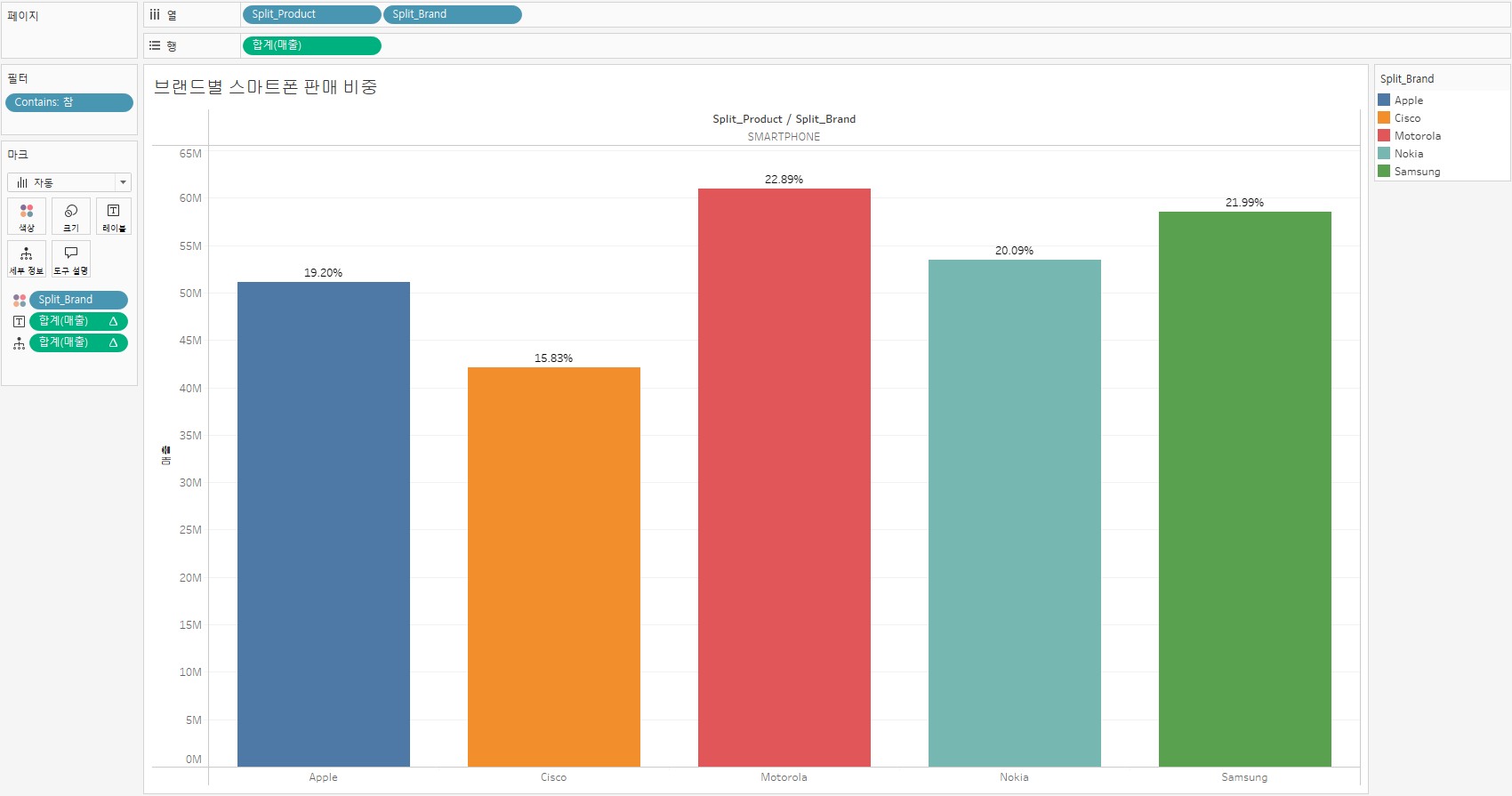Click the 60M value on the axis
This screenshot has height=796, width=1512.
(x=190, y=198)
